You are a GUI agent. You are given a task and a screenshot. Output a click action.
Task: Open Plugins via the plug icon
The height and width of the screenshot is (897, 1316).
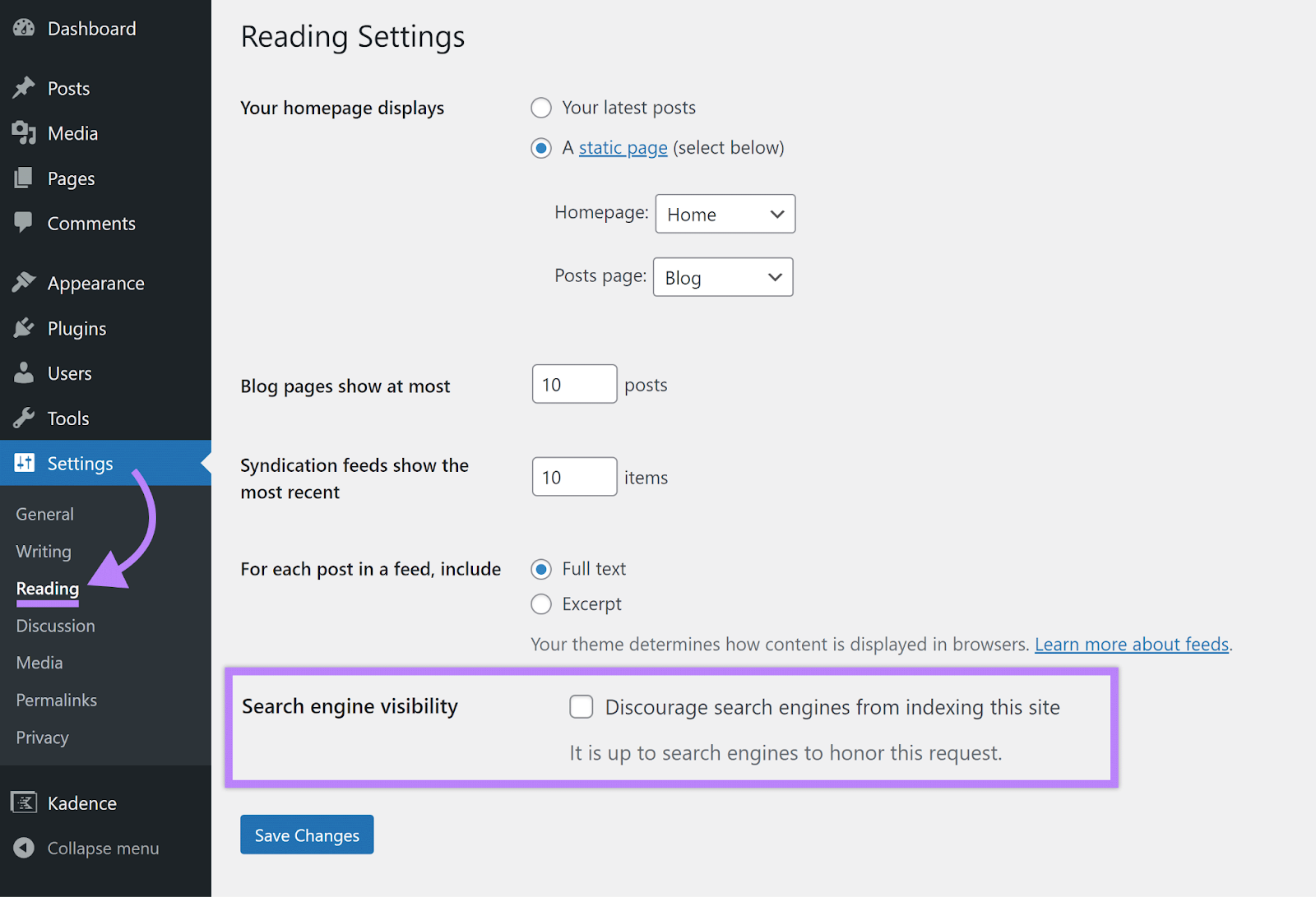24,327
